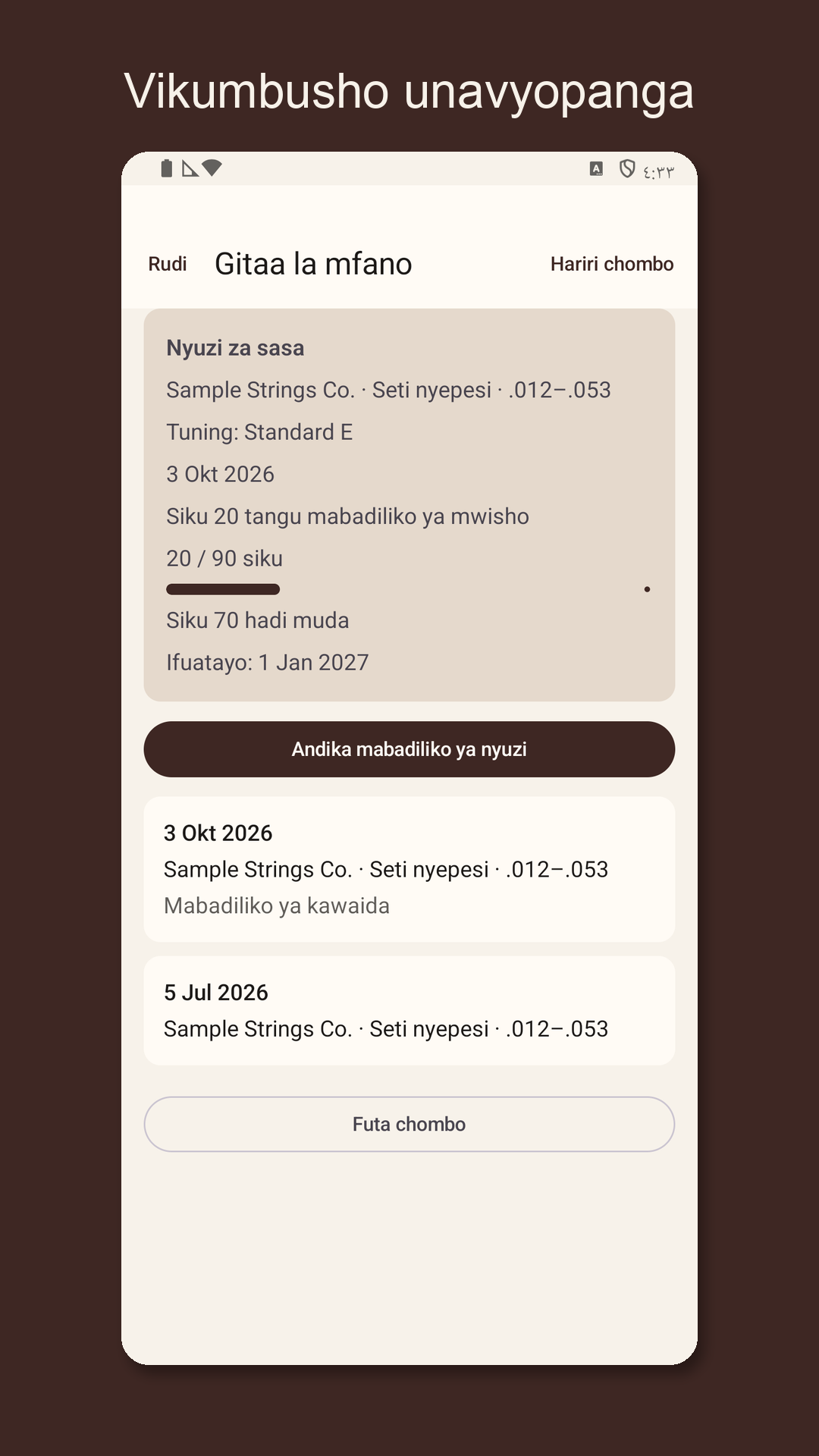
Task: Tap the Gitaa la mfano title
Action: coord(313,264)
